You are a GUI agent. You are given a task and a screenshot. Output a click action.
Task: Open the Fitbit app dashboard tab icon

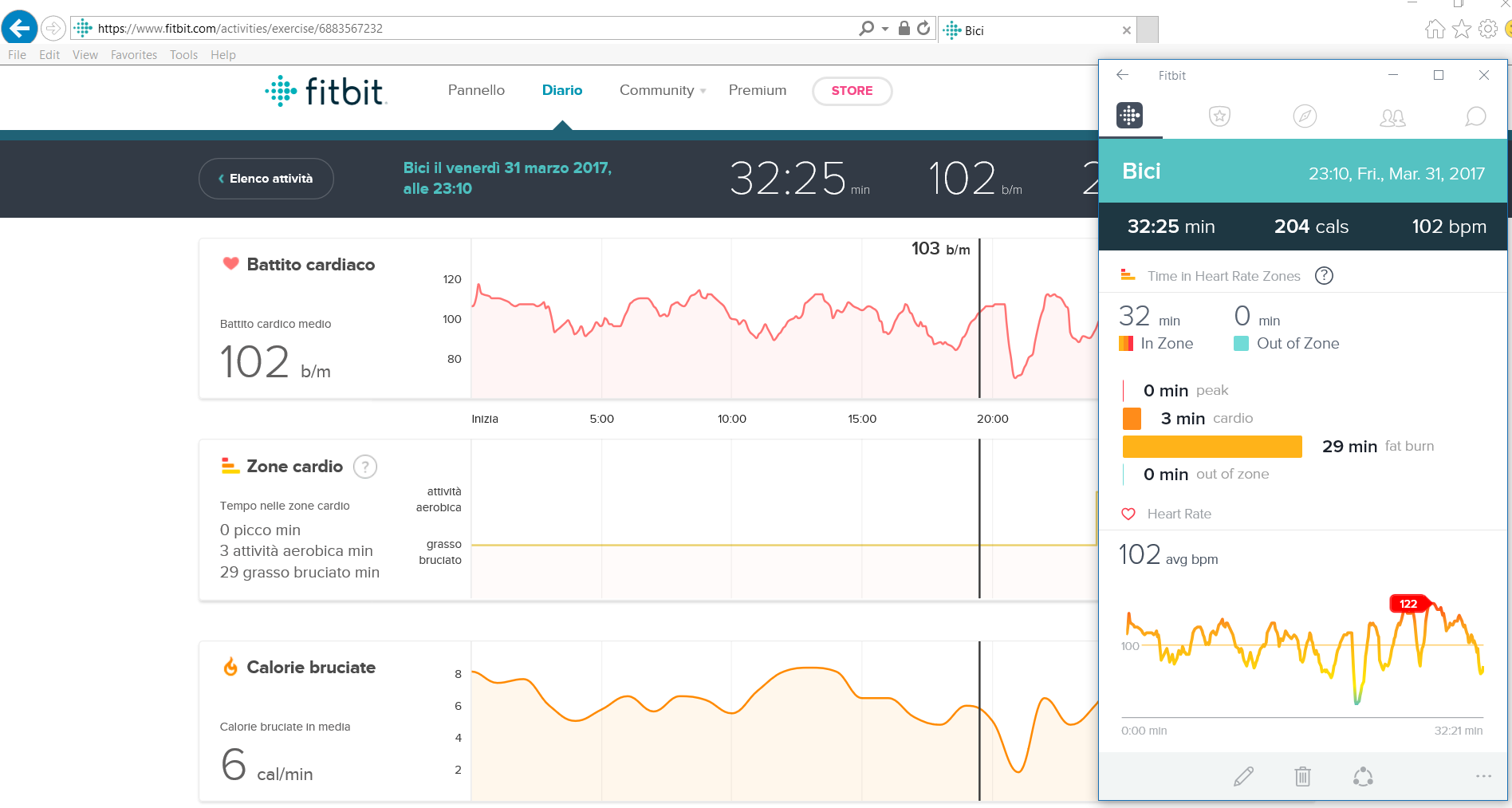[1129, 116]
